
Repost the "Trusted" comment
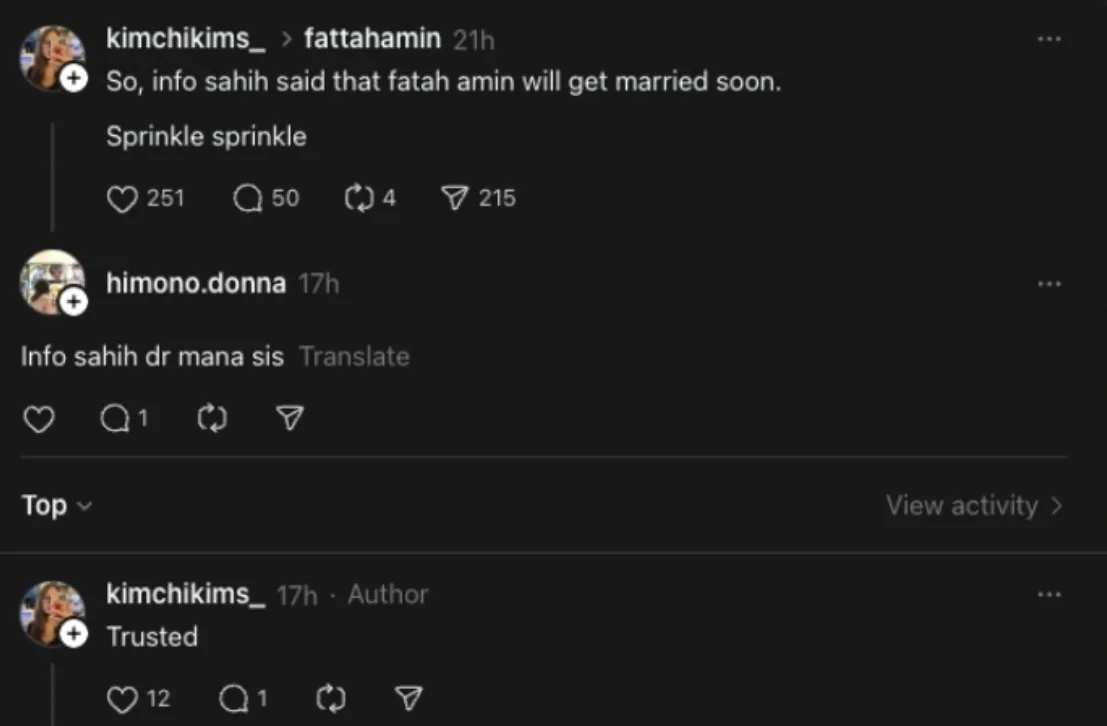tap(330, 699)
